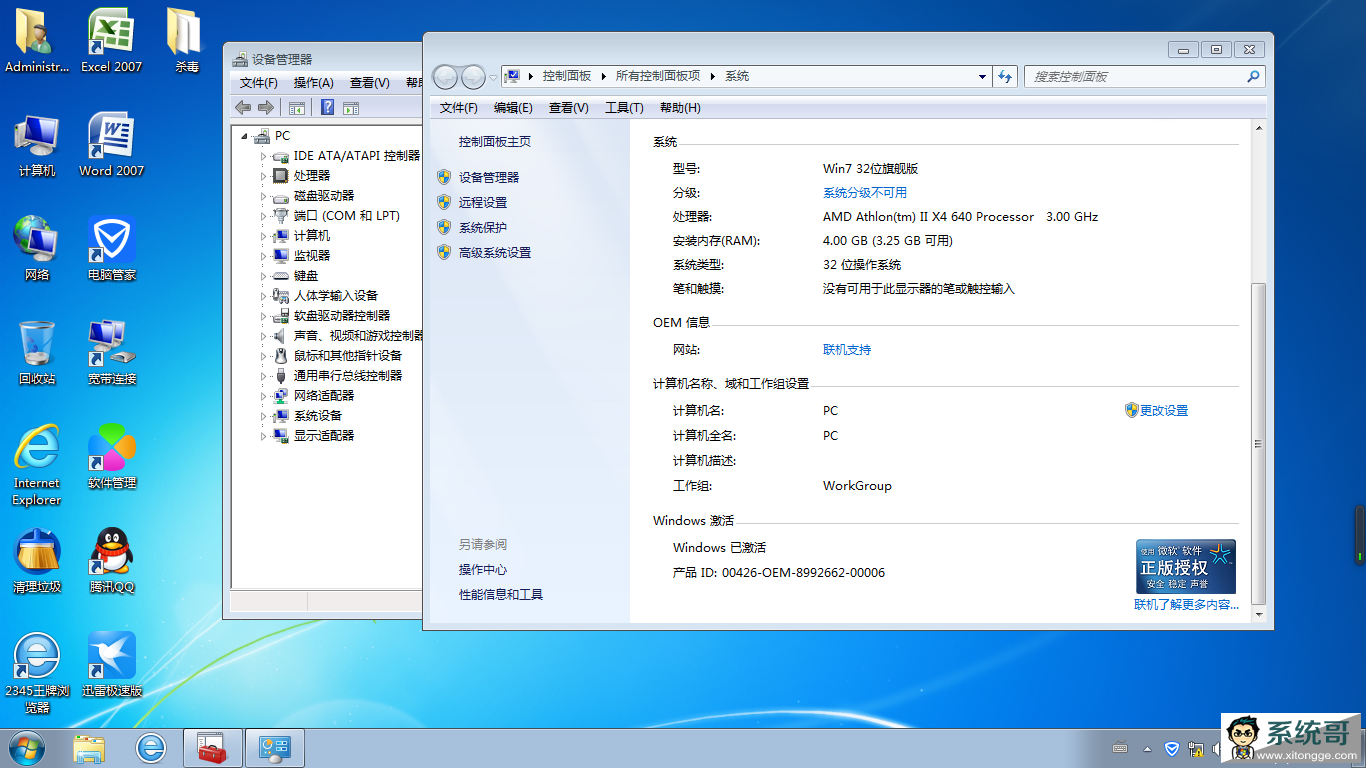Click 高级系统设置 link in sidebar
This screenshot has height=768, width=1366.
pos(495,253)
